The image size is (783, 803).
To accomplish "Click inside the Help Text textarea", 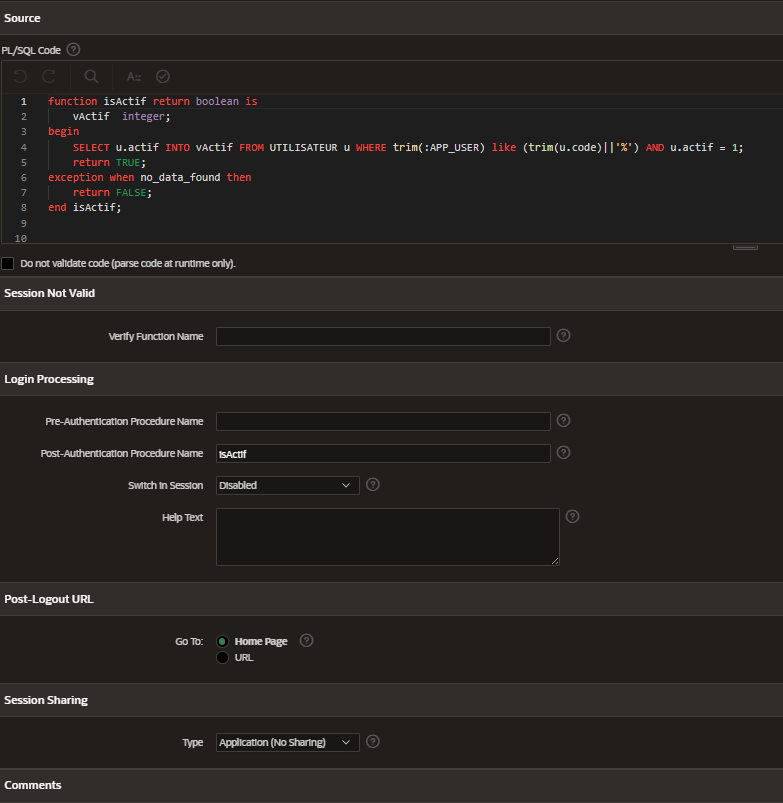I will (x=387, y=537).
